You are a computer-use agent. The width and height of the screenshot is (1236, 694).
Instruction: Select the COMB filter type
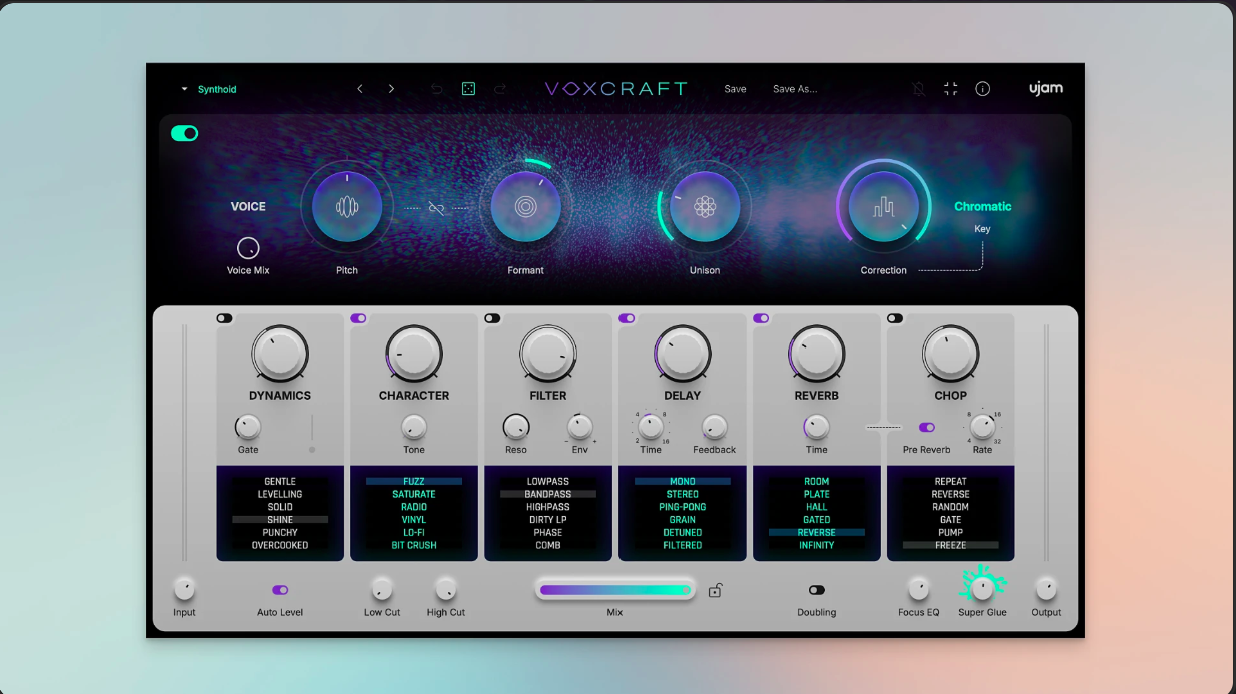[x=548, y=546]
